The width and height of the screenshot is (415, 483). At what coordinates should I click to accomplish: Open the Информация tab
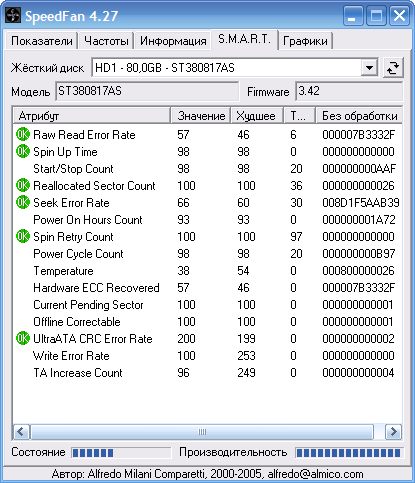(x=173, y=41)
